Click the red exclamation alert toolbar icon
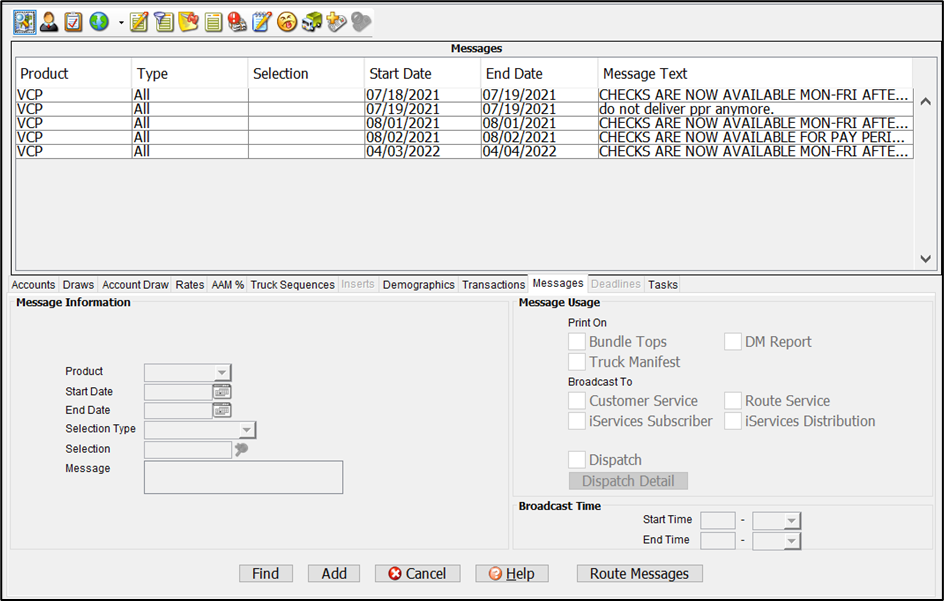Viewport: 944px width, 601px height. coord(237,21)
